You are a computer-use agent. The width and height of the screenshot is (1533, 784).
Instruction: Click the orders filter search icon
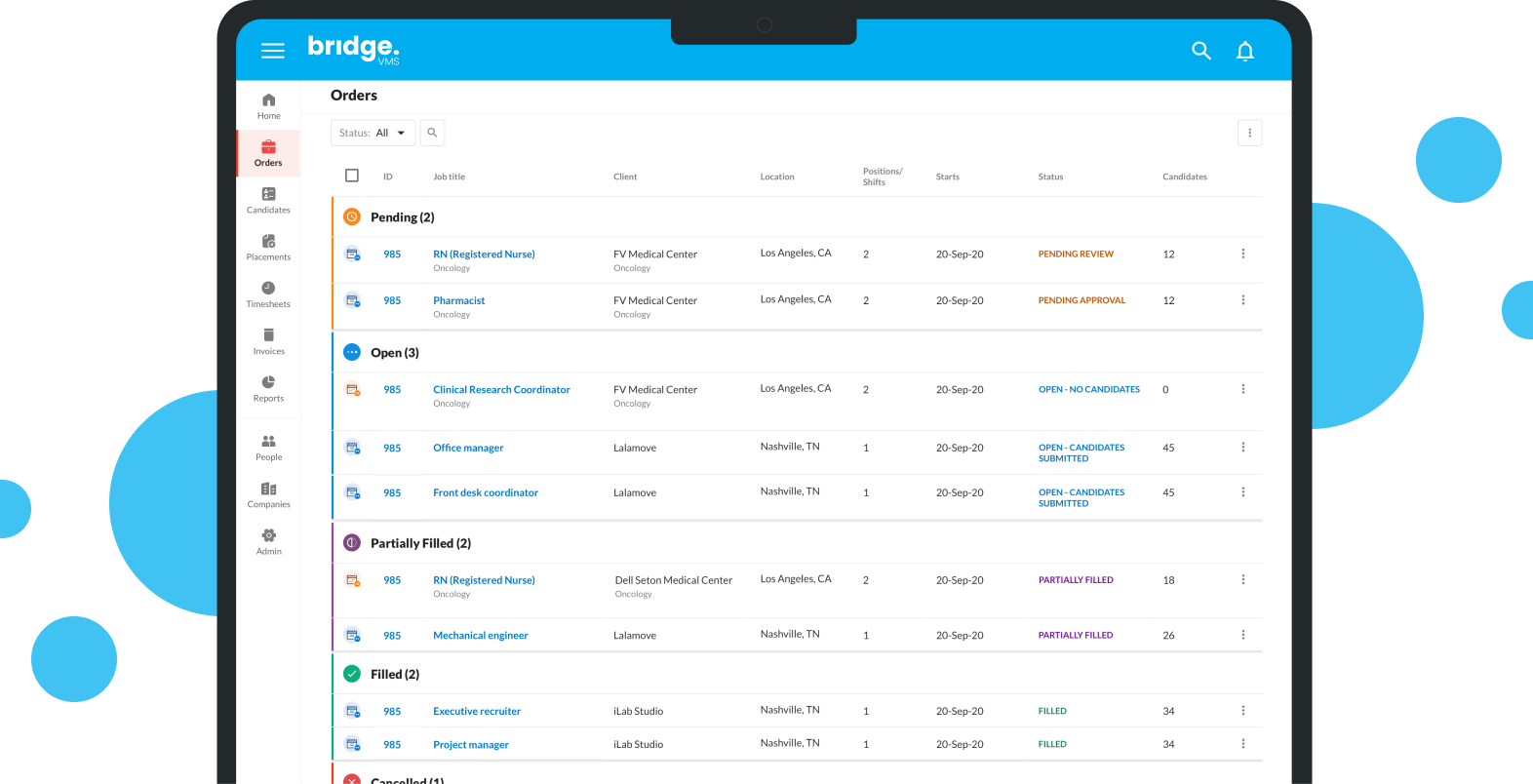point(432,133)
